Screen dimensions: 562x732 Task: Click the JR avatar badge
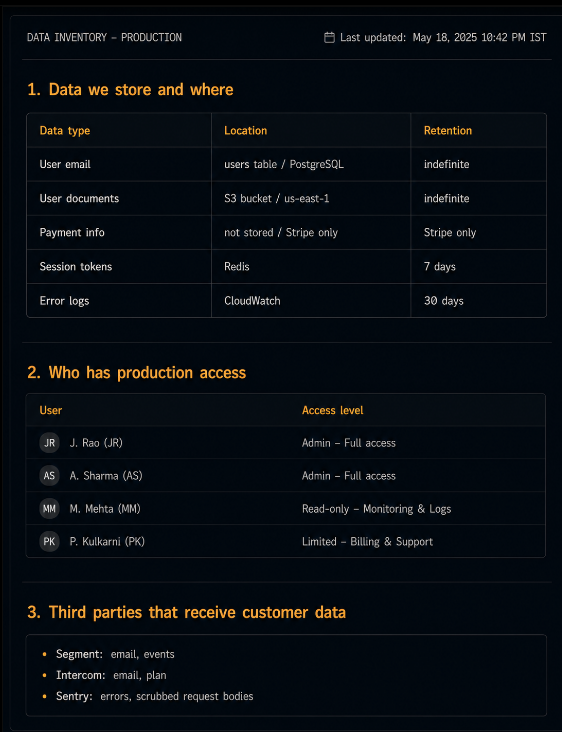pos(49,443)
